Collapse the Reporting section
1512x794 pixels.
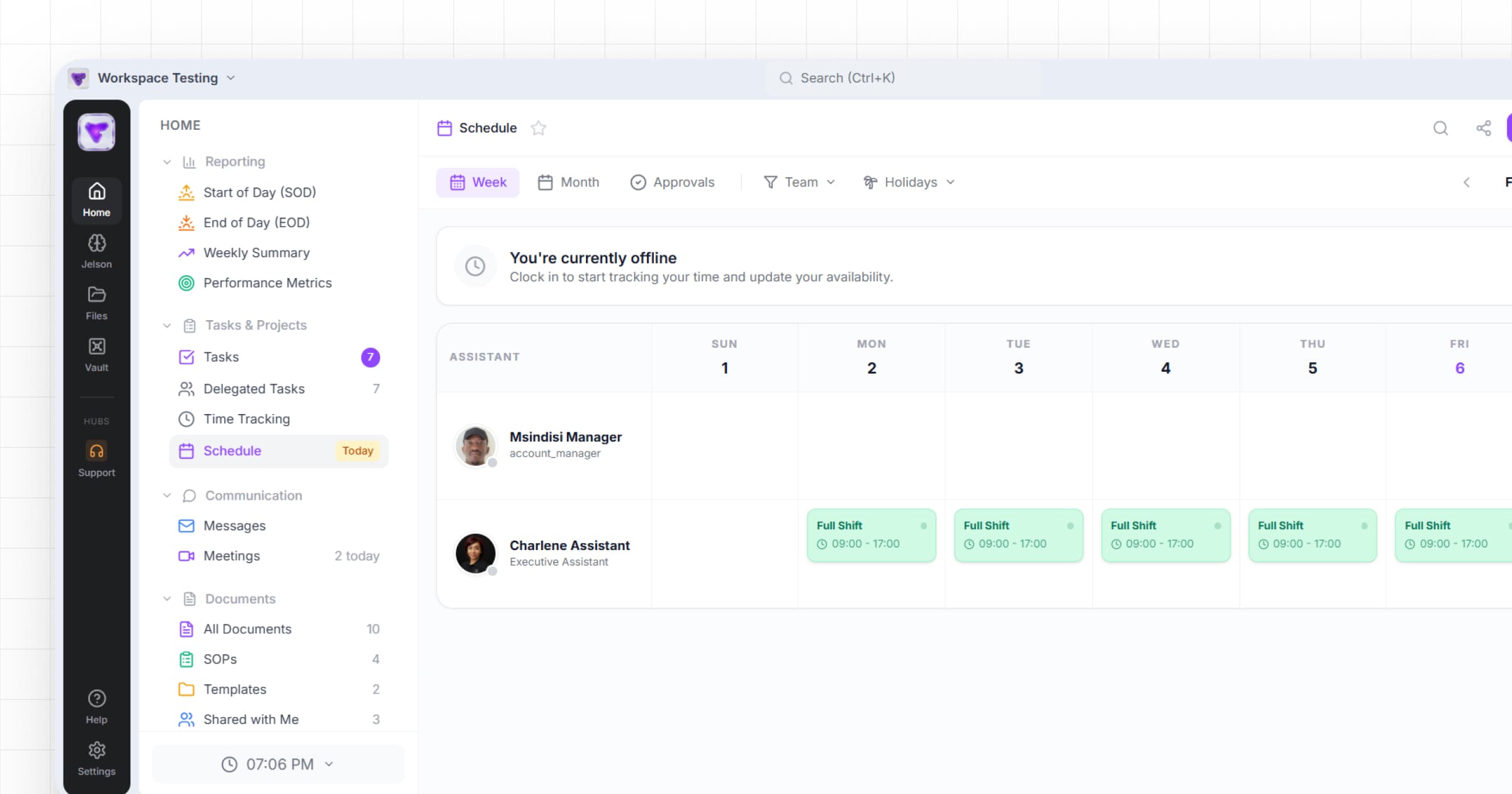167,162
